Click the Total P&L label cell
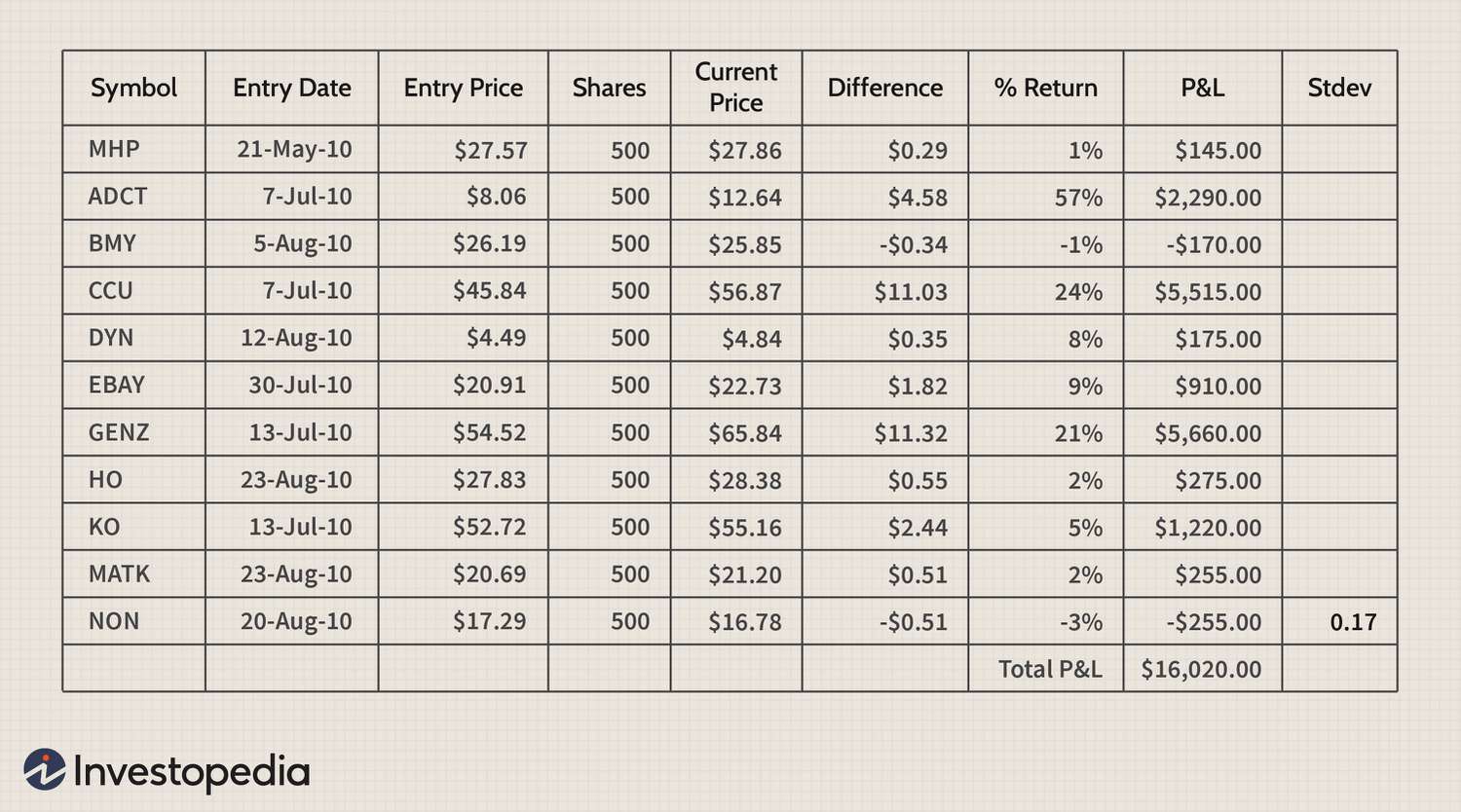 pyautogui.click(x=1045, y=669)
